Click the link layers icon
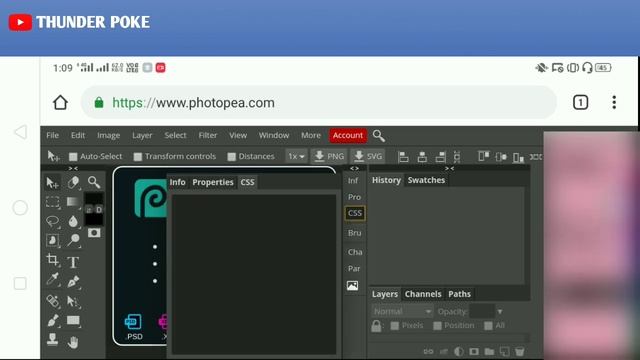The width and height of the screenshot is (640, 360). pos(428,351)
